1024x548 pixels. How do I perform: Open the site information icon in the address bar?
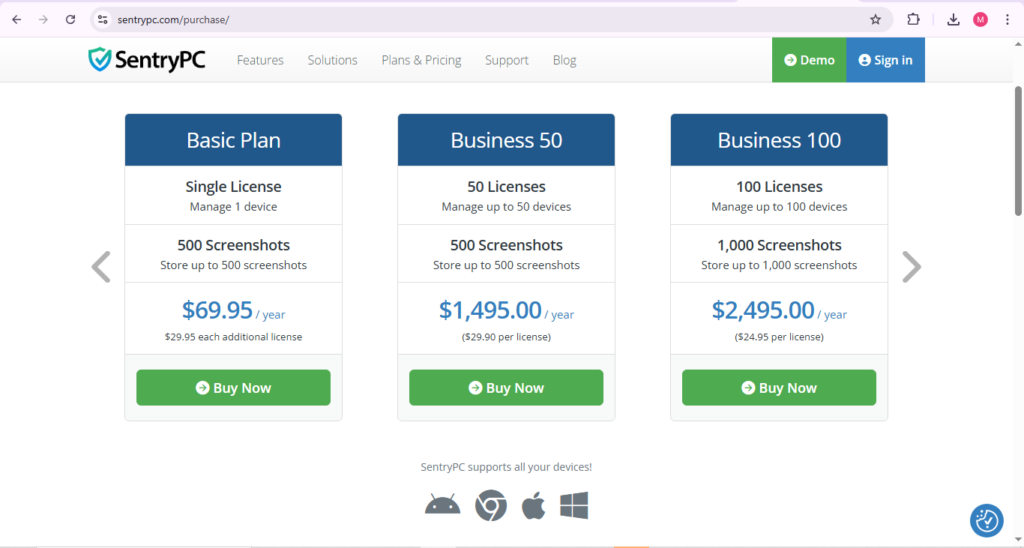coord(103,20)
